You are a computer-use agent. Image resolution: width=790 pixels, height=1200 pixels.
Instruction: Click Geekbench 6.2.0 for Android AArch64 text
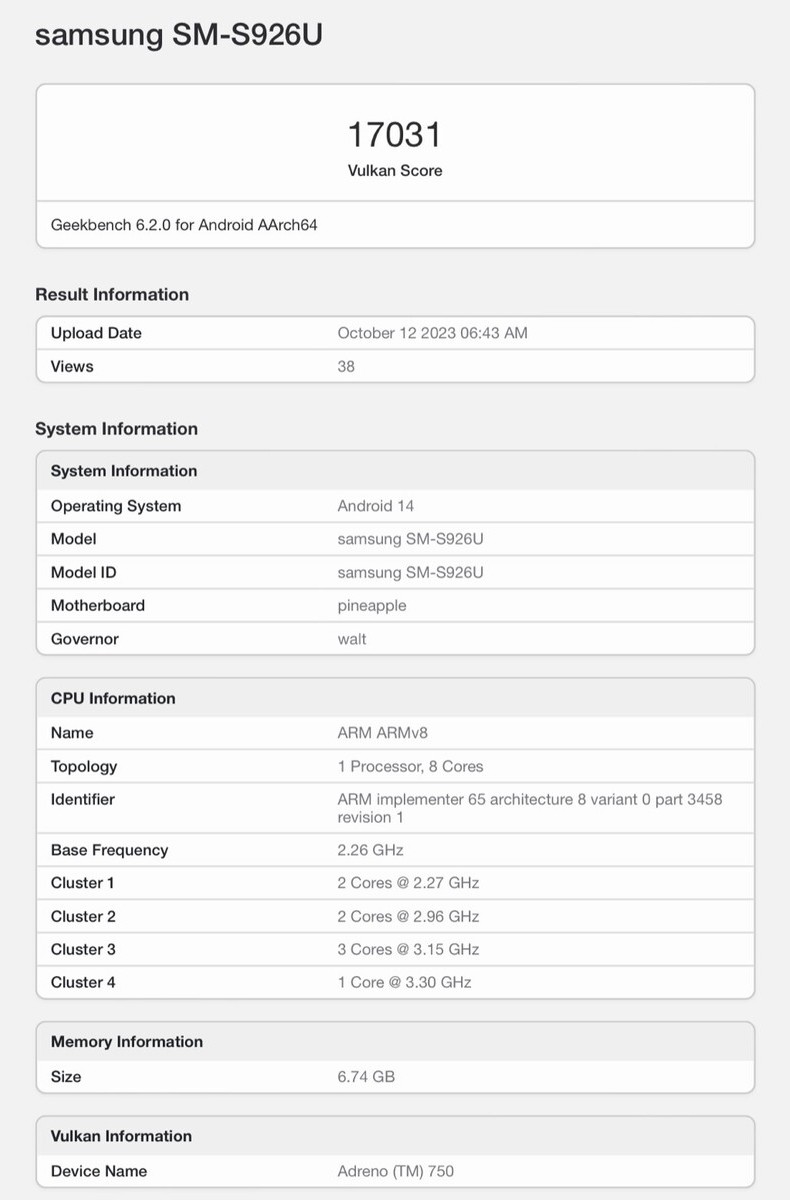(x=184, y=225)
